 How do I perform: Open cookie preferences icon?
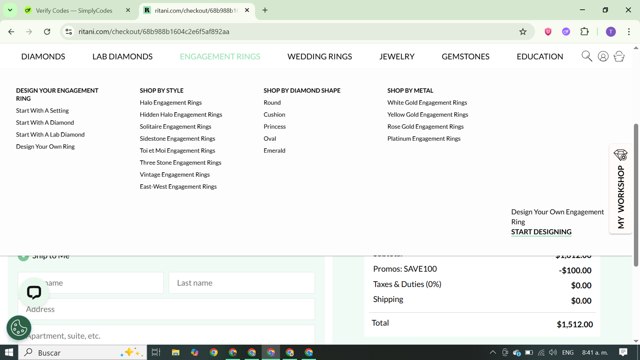(19, 328)
